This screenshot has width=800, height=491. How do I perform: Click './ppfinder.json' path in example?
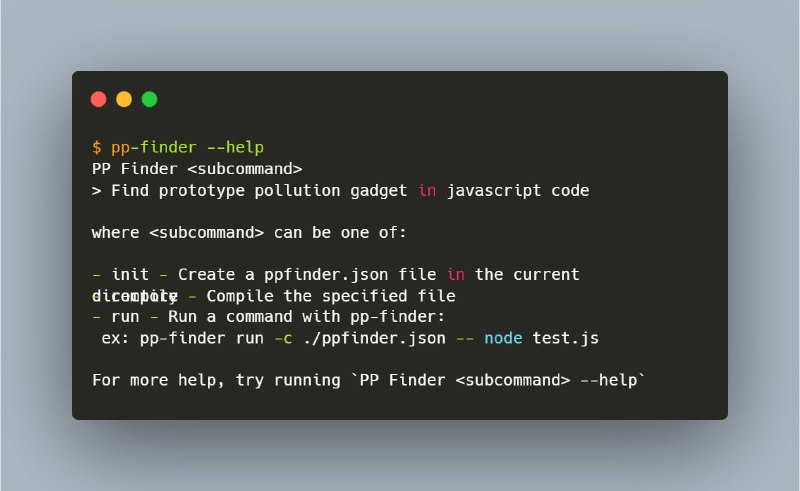(x=374, y=338)
